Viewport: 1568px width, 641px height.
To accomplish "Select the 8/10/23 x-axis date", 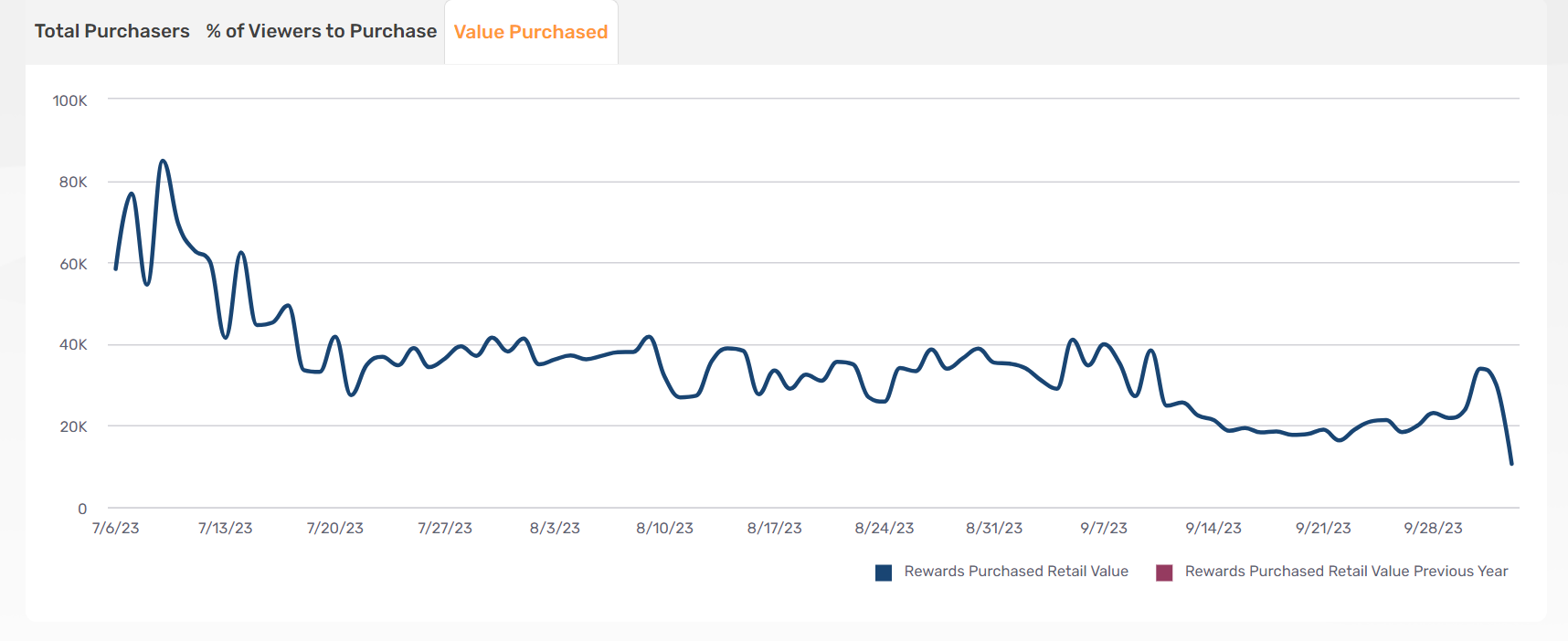I will coord(664,529).
